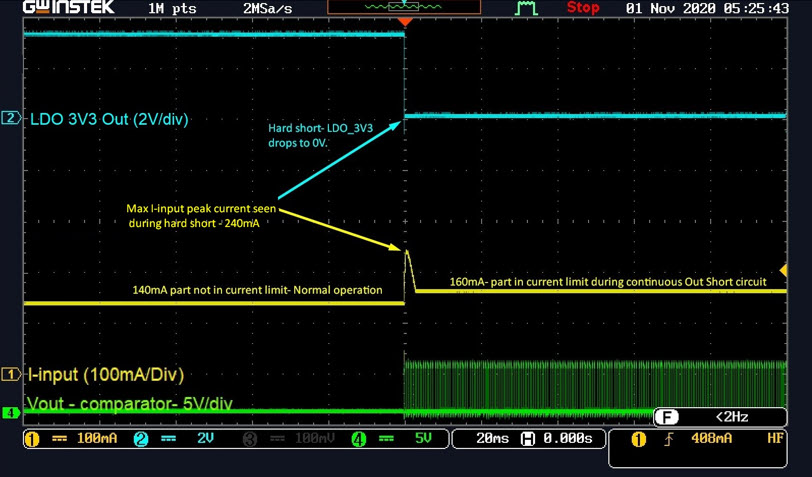Select the channel 1 ground marker
Screen dimensions: 812x477
[x=11, y=374]
